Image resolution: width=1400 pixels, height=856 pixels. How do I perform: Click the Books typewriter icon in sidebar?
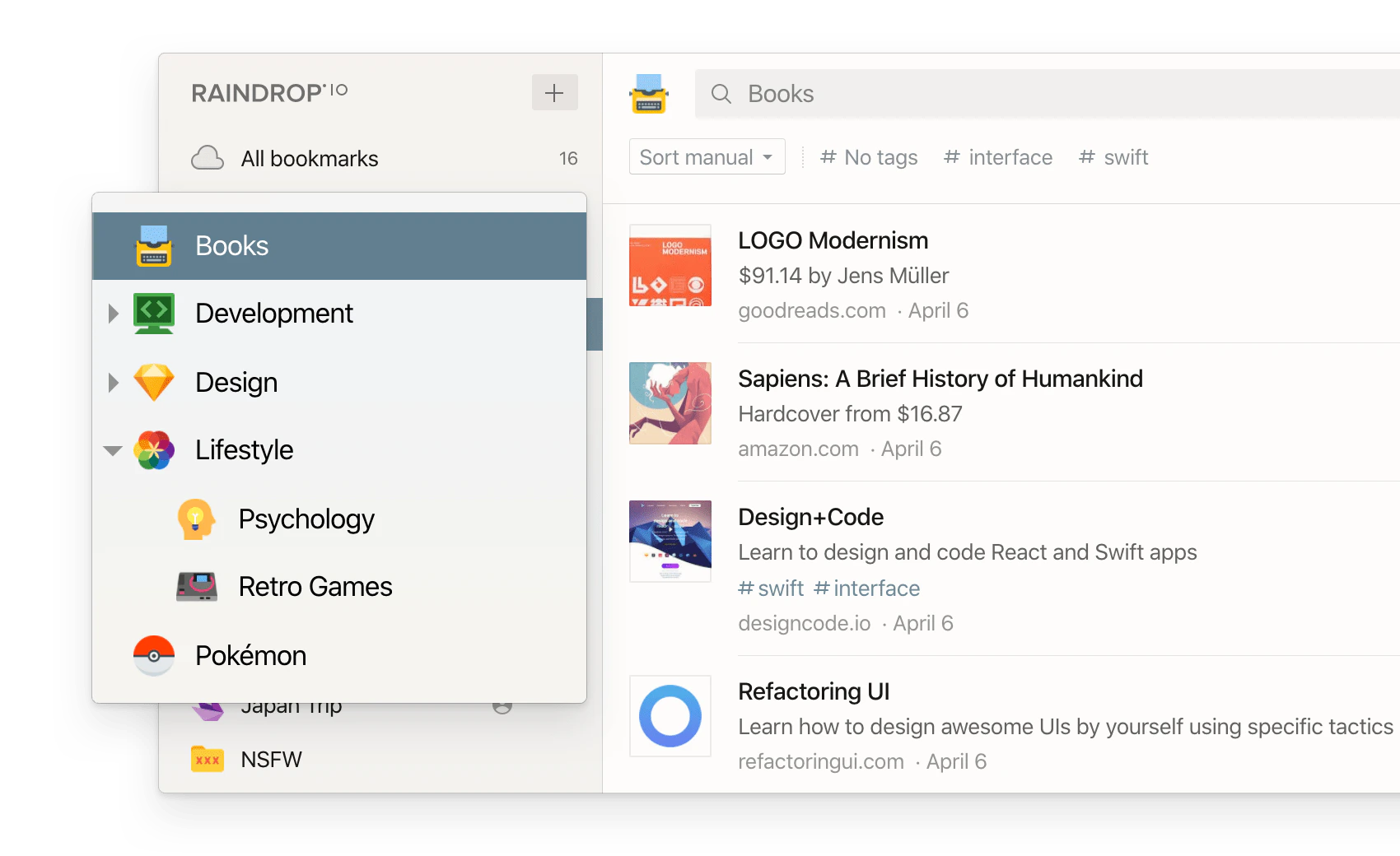coord(154,246)
